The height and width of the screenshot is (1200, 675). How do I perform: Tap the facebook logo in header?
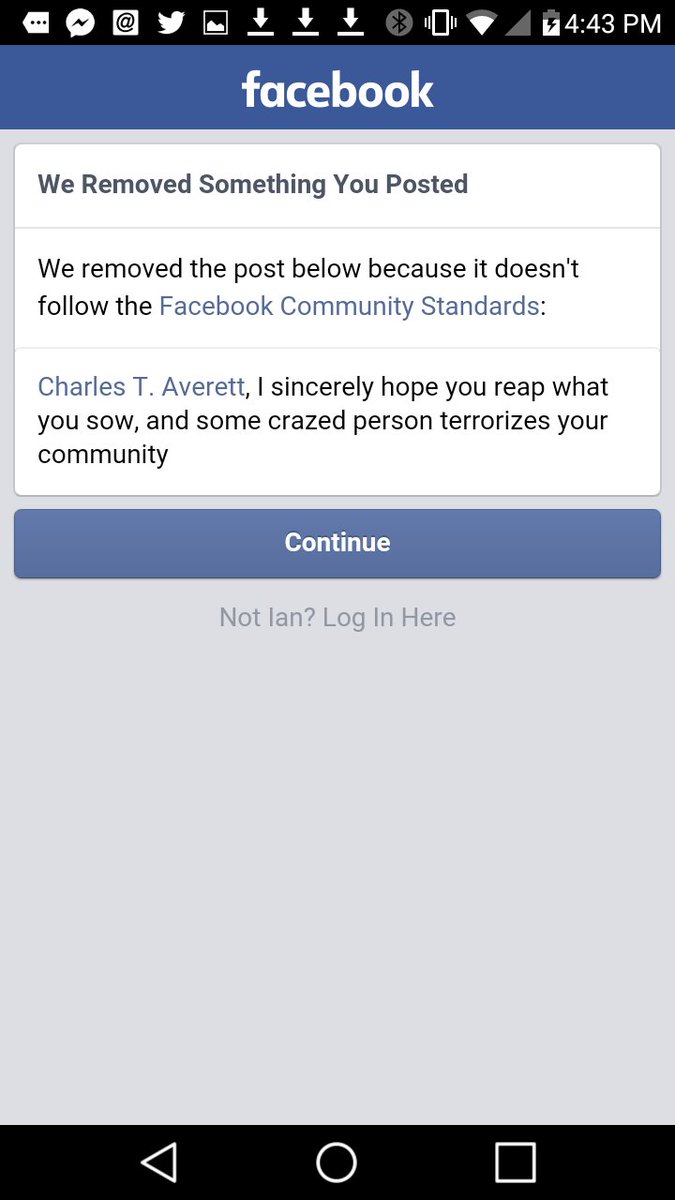pos(337,89)
